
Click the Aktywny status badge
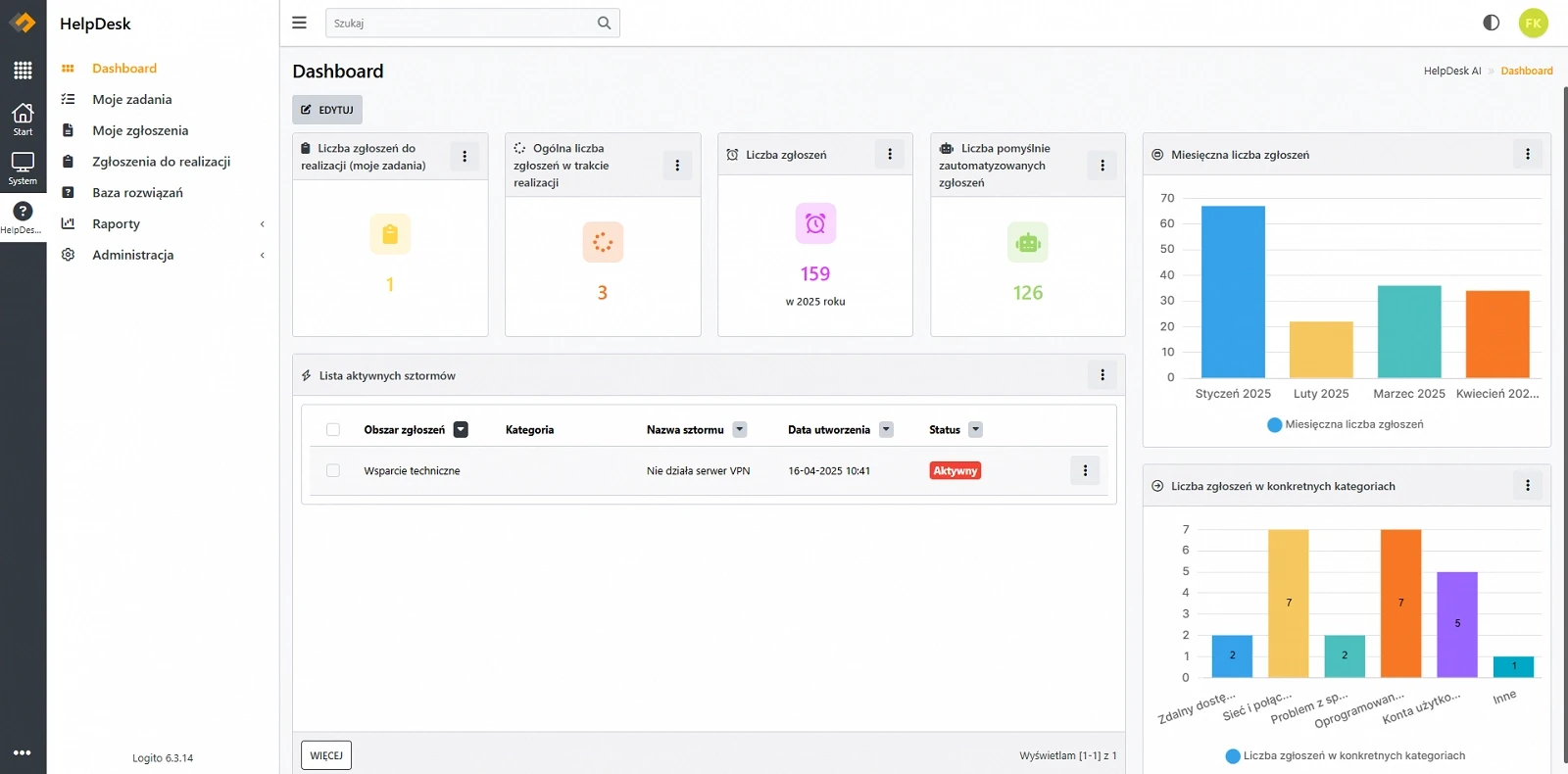pos(955,470)
